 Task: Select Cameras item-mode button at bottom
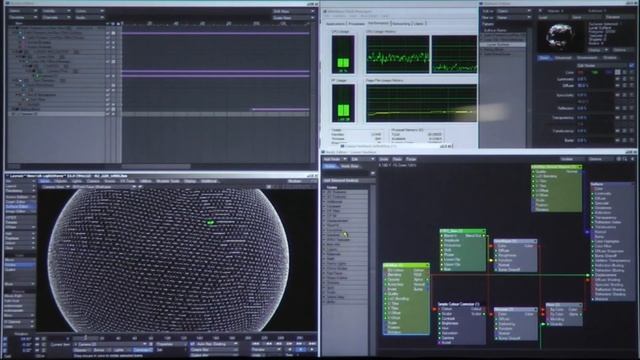pyautogui.click(x=142, y=350)
